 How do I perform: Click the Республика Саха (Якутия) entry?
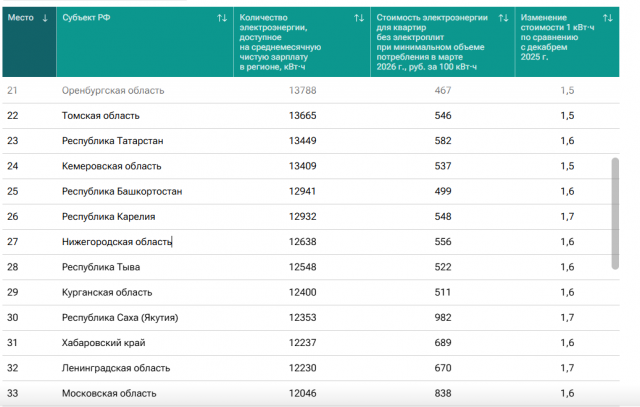120,318
